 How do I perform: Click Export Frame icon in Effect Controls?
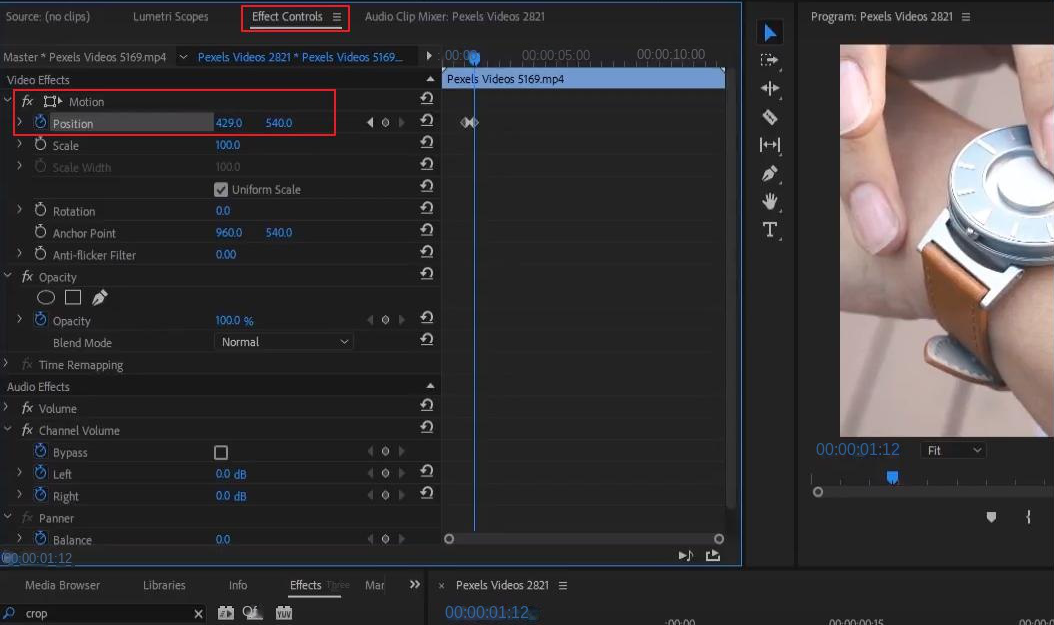[713, 556]
